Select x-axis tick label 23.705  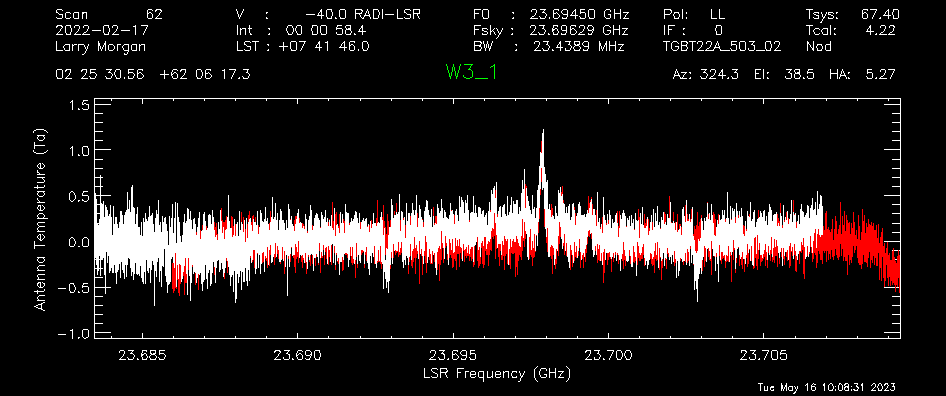click(x=763, y=355)
